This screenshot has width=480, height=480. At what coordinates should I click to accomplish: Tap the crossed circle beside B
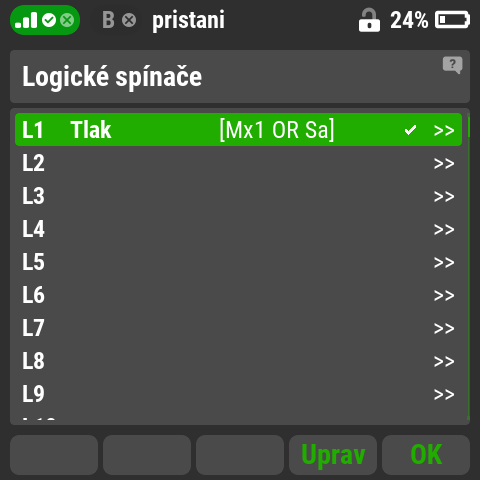click(x=129, y=20)
